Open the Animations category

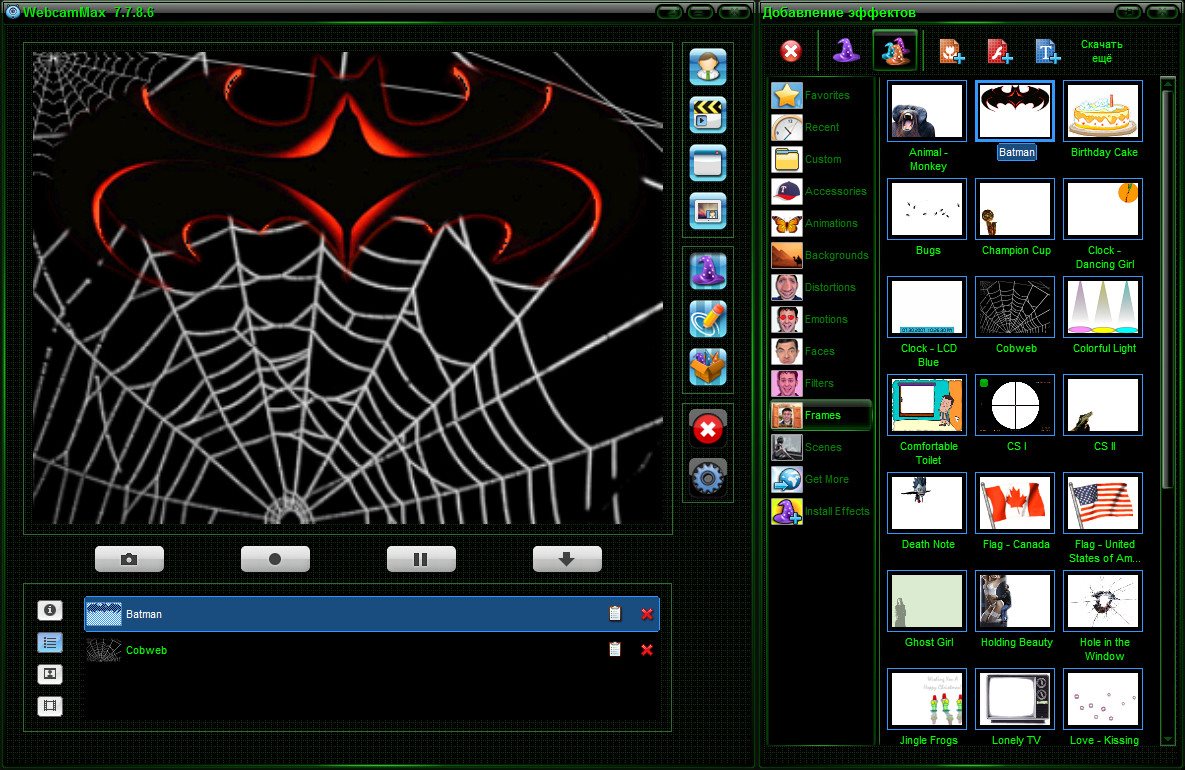coord(821,224)
